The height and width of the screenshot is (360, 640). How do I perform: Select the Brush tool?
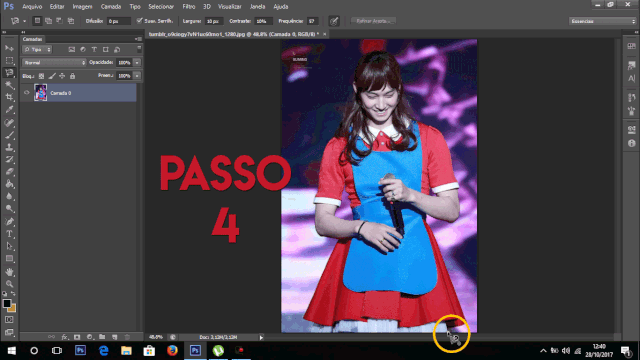9,135
